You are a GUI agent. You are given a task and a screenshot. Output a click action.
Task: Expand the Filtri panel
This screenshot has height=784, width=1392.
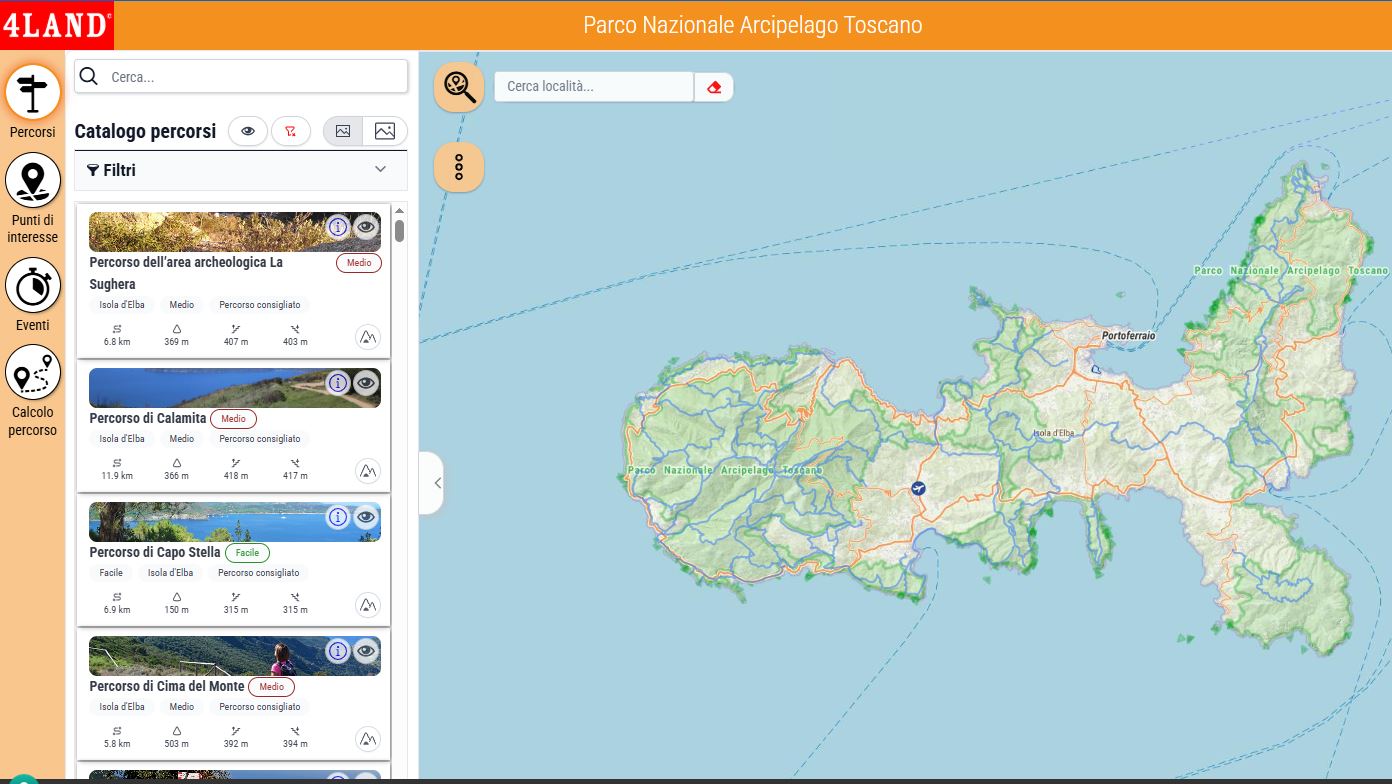380,170
